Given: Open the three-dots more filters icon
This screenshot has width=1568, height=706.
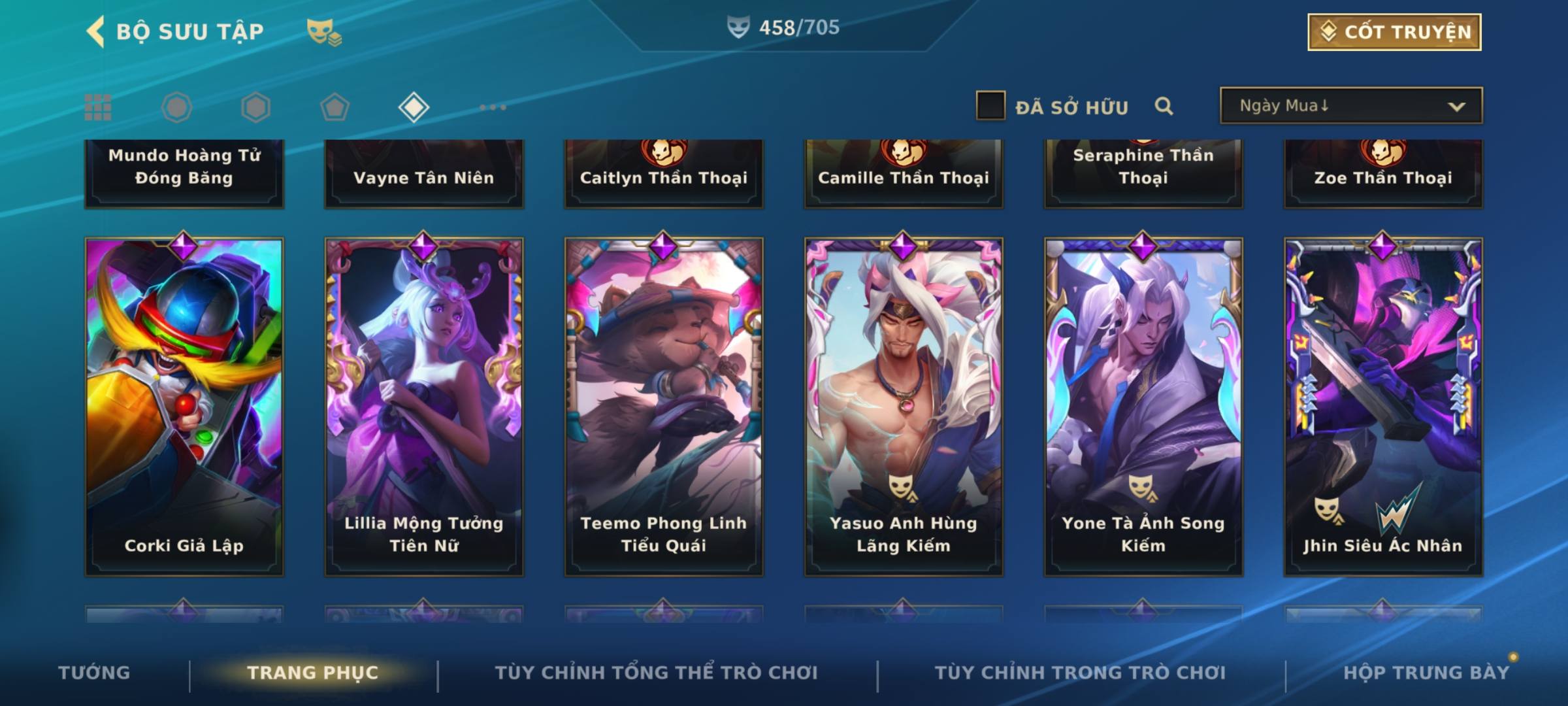Looking at the screenshot, I should (x=493, y=107).
